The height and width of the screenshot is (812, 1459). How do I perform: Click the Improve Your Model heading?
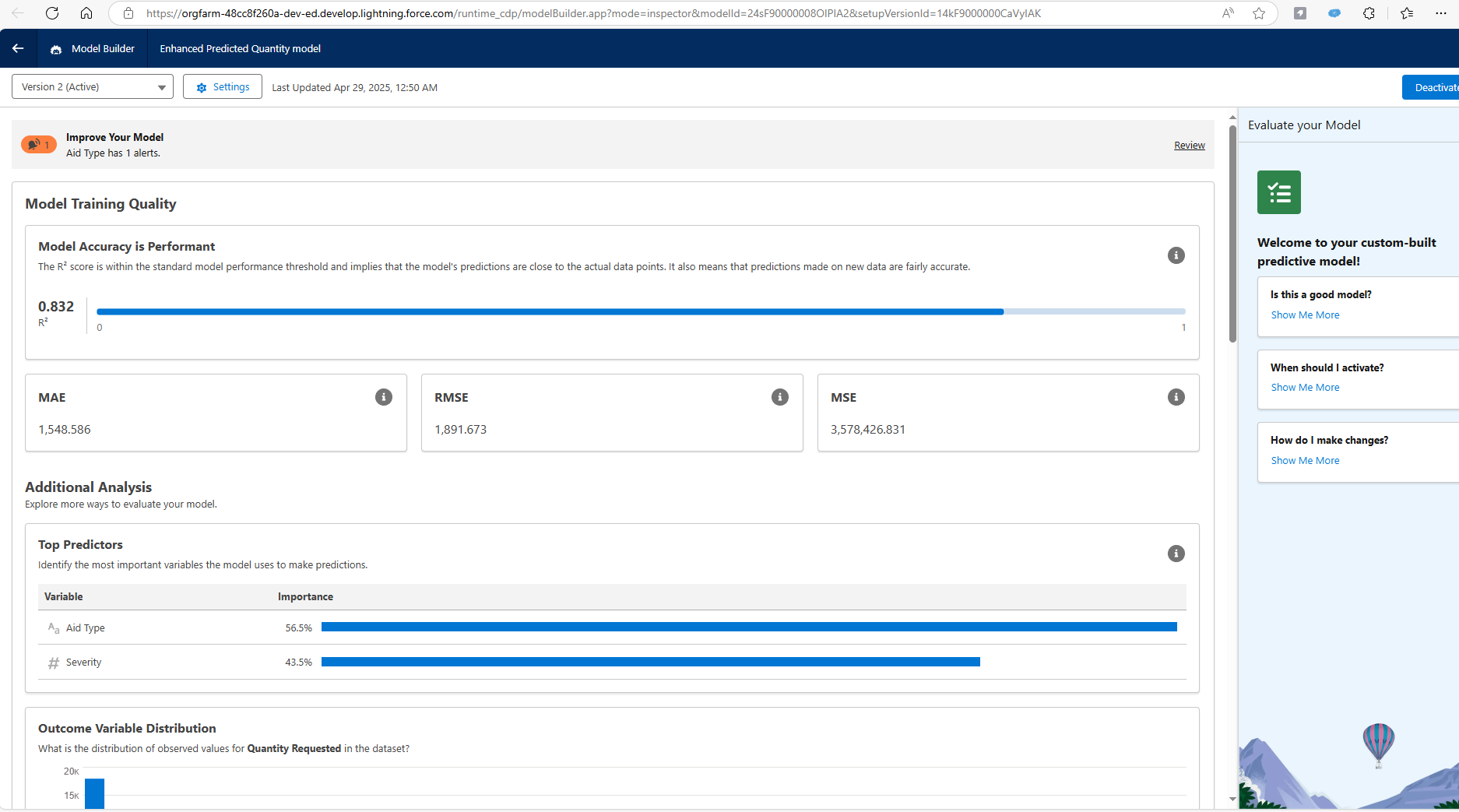click(115, 138)
